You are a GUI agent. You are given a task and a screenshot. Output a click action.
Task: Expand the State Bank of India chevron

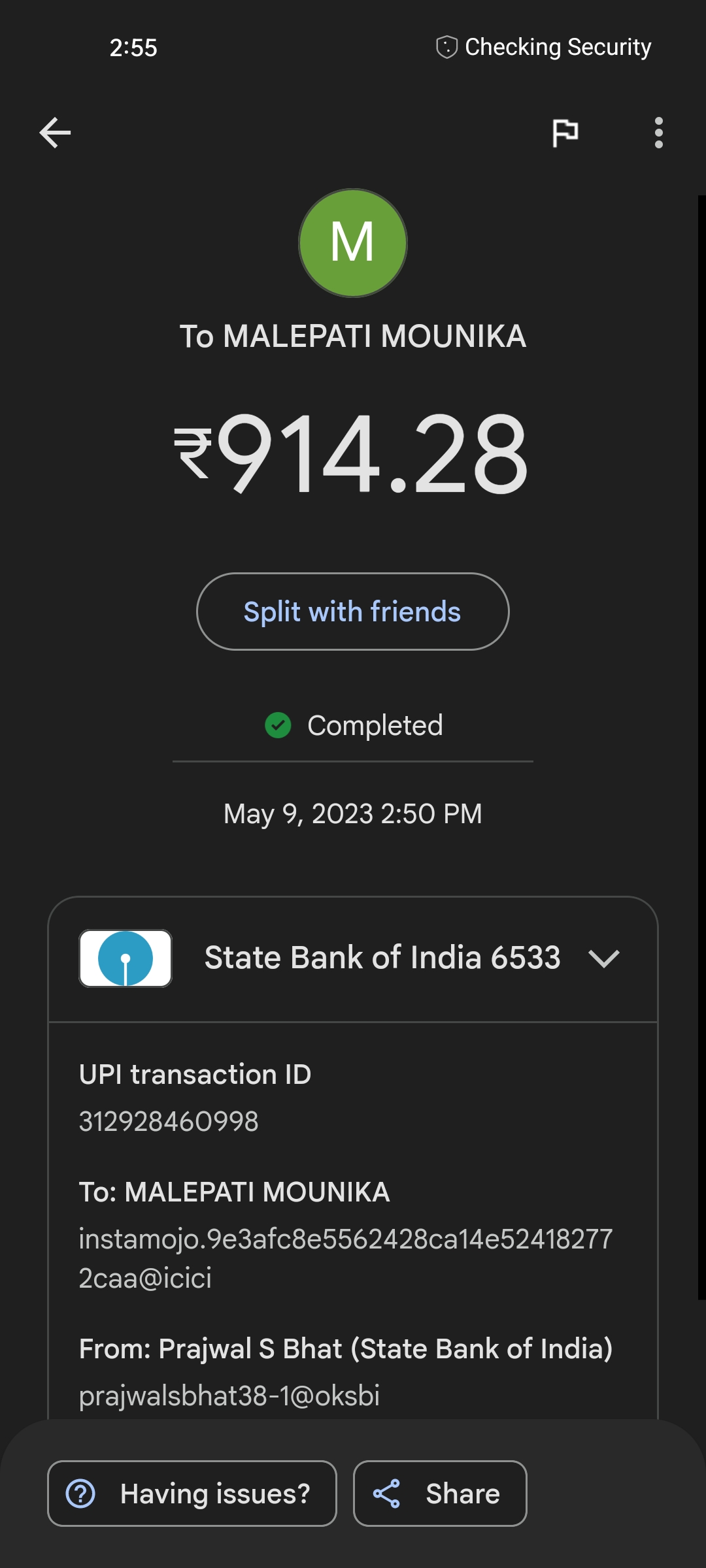coord(603,958)
